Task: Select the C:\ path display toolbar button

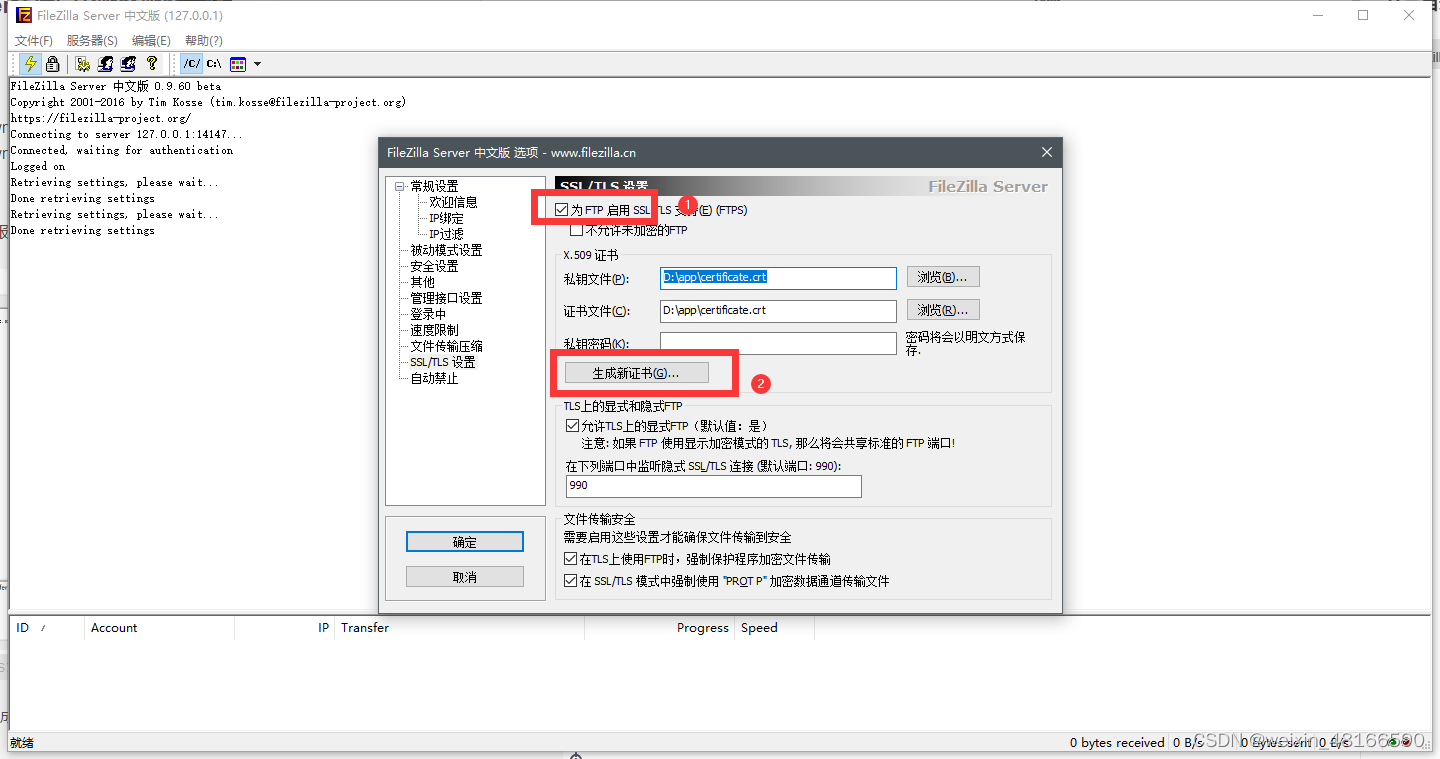Action: pyautogui.click(x=214, y=64)
